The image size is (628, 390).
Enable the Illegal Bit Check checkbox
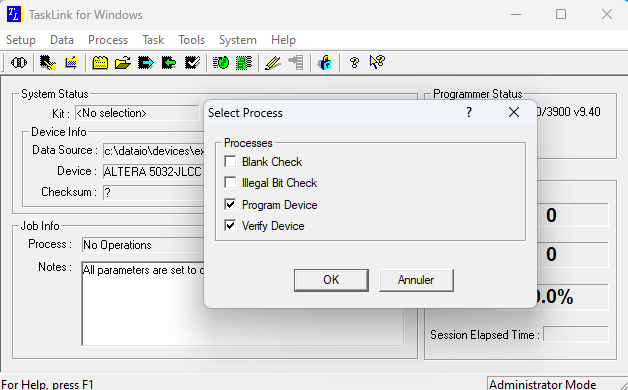pyautogui.click(x=230, y=183)
